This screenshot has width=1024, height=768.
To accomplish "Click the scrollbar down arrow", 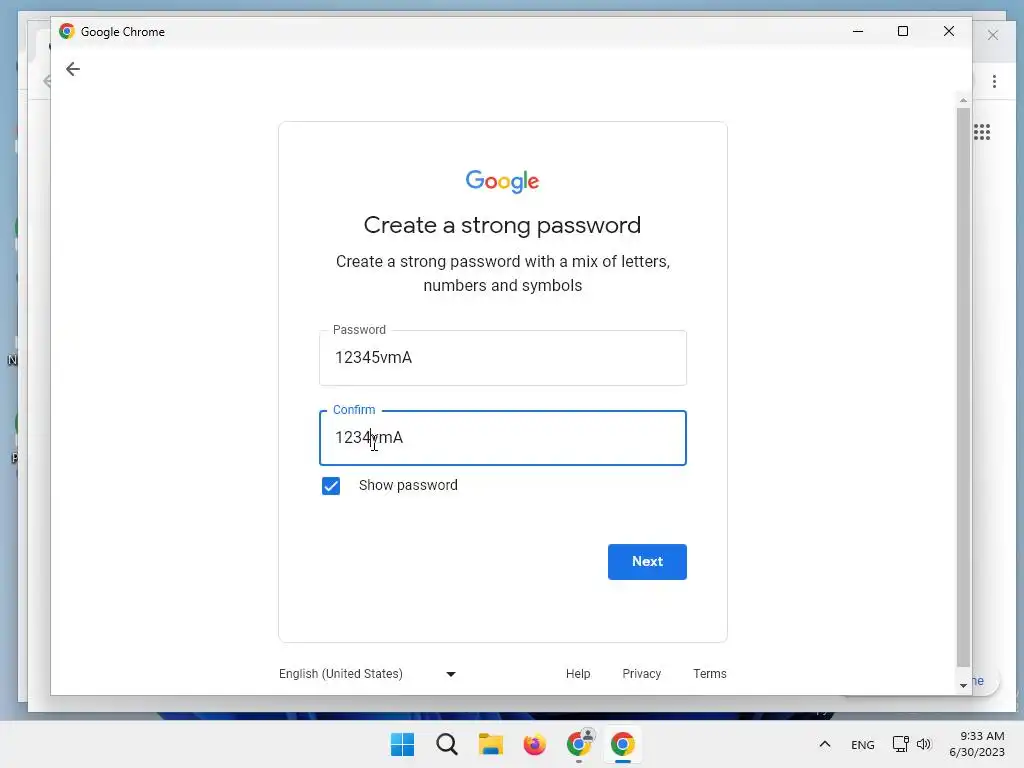I will [x=963, y=685].
